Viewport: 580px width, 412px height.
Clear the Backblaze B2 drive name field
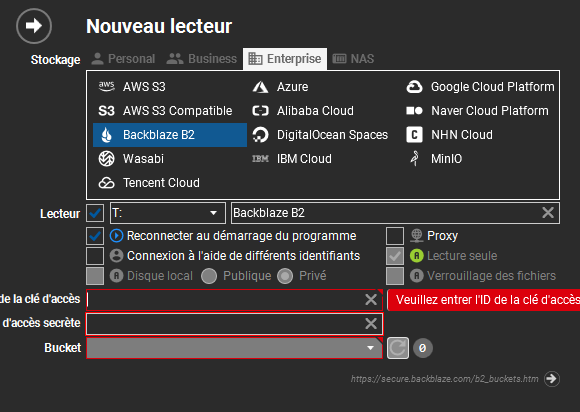(x=548, y=213)
